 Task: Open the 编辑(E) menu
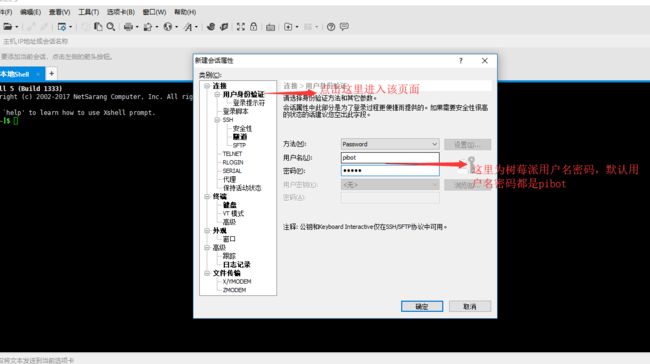pos(30,12)
